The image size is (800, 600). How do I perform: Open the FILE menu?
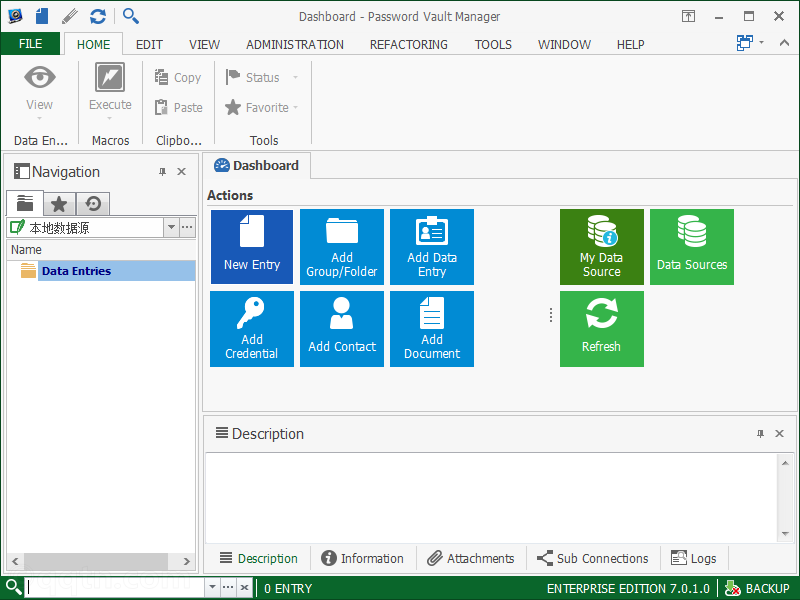point(31,44)
